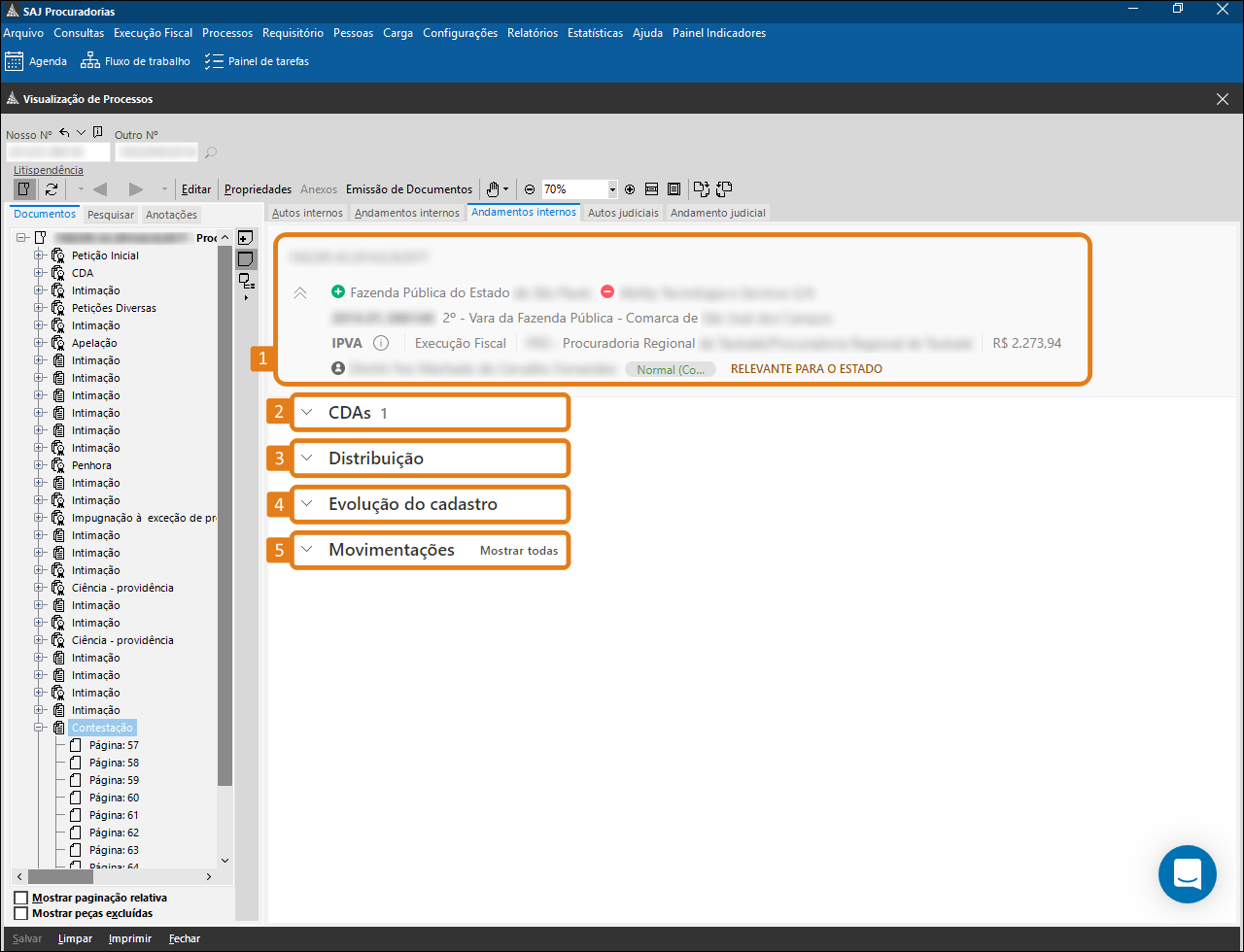The width and height of the screenshot is (1244, 952).
Task: Select the hand pan tool
Action: click(x=494, y=189)
